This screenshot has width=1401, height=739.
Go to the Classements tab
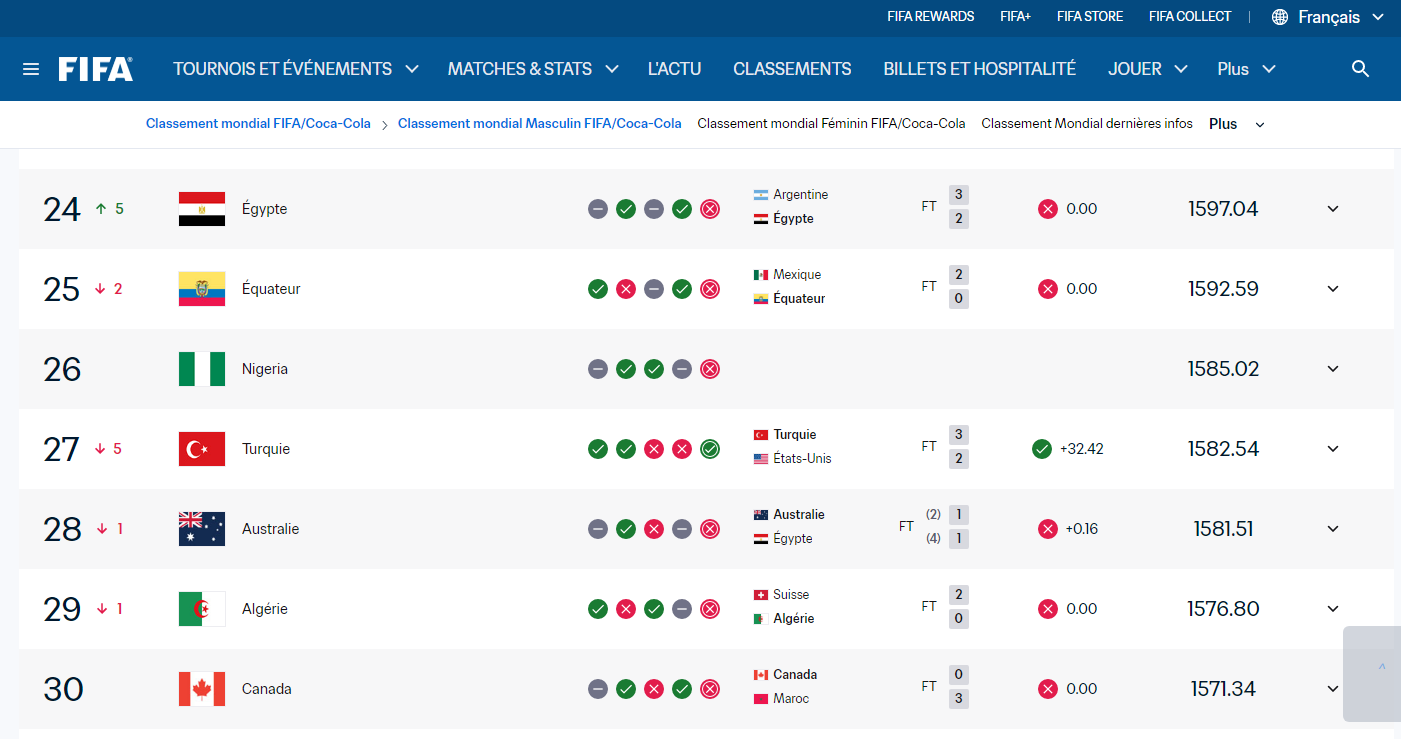coord(792,69)
